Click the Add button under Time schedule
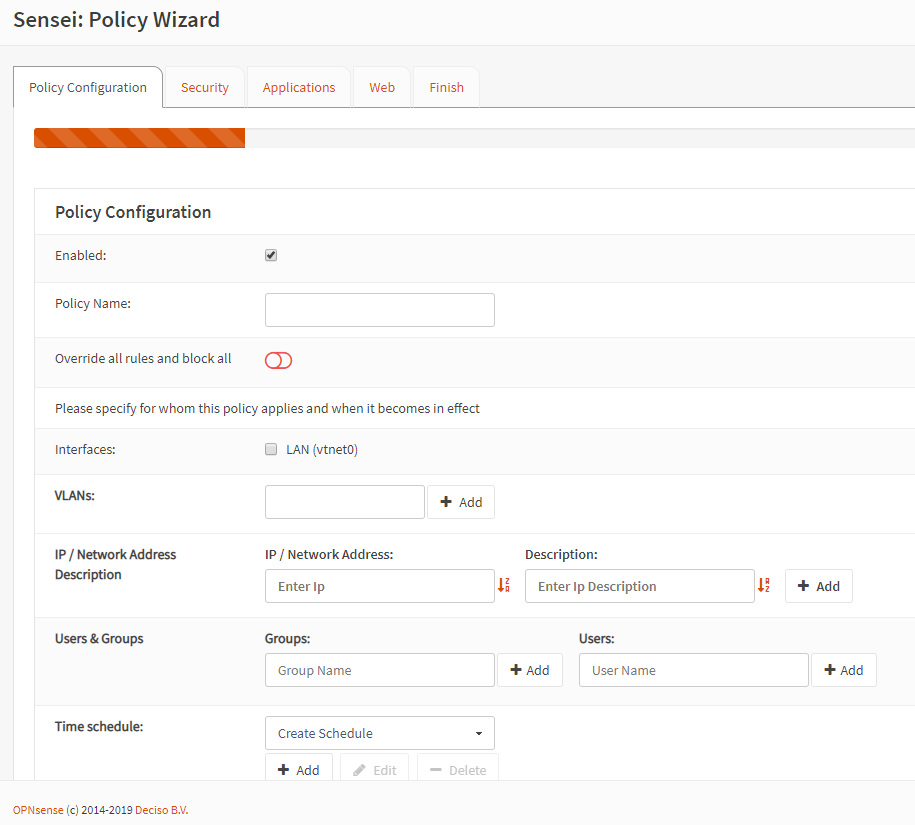The height and width of the screenshot is (825, 915). coord(299,769)
